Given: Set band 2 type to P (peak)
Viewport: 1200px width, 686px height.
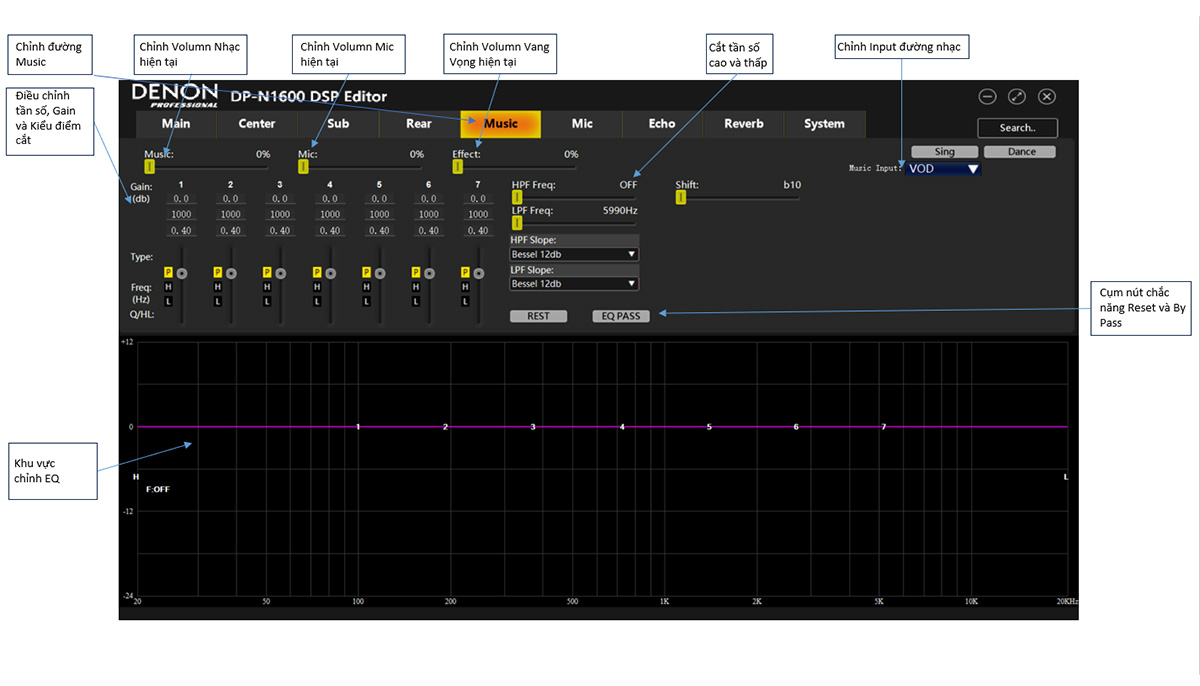Looking at the screenshot, I should tap(217, 272).
